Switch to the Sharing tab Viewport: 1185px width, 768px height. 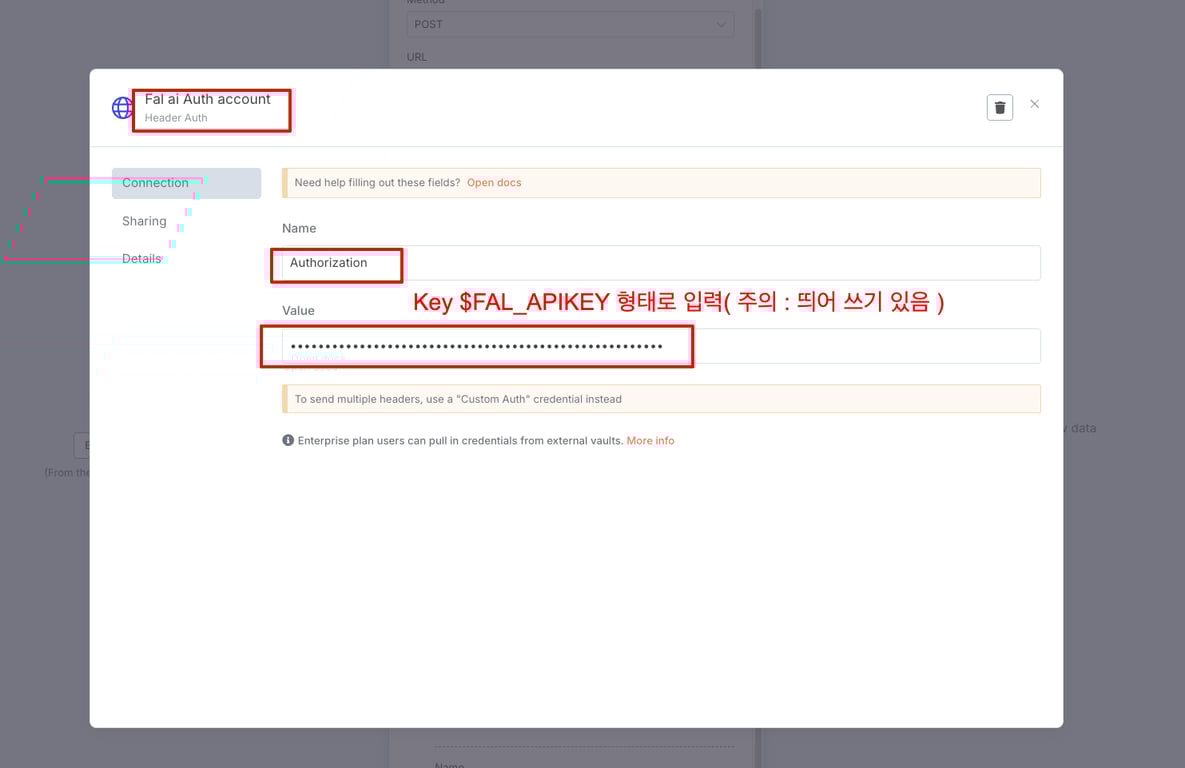144,221
